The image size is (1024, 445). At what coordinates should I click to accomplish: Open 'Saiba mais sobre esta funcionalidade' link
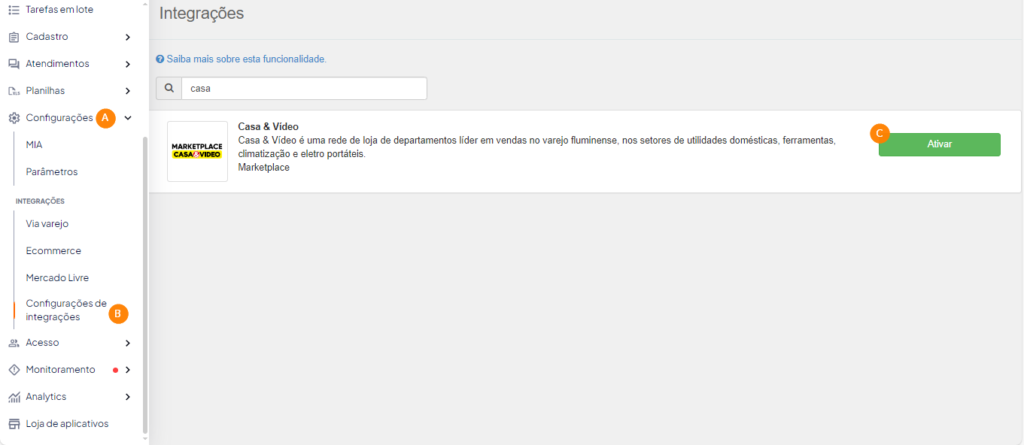[246, 59]
